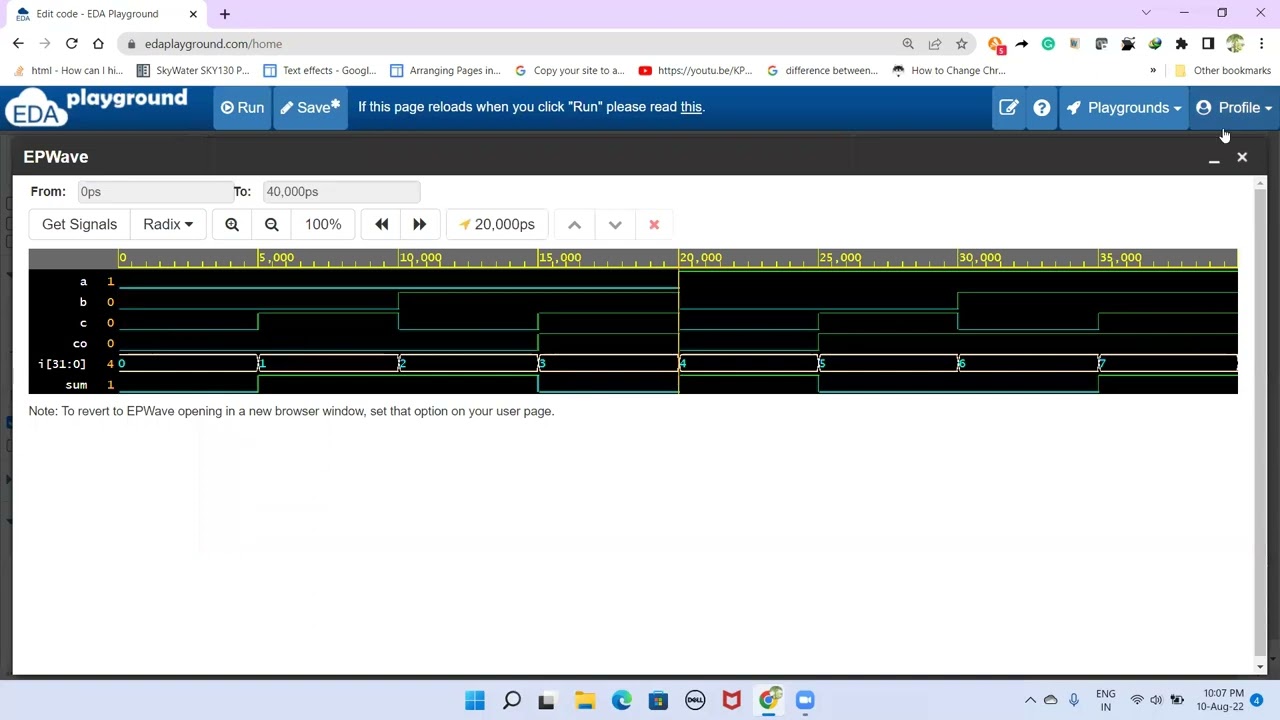Open the SkyWater SKY130 bookmark
1280x720 pixels.
[192, 70]
